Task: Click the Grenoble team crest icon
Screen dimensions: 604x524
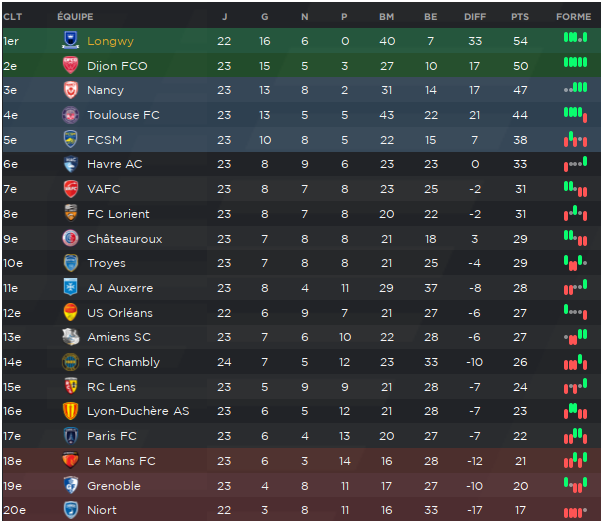Action: 70,485
